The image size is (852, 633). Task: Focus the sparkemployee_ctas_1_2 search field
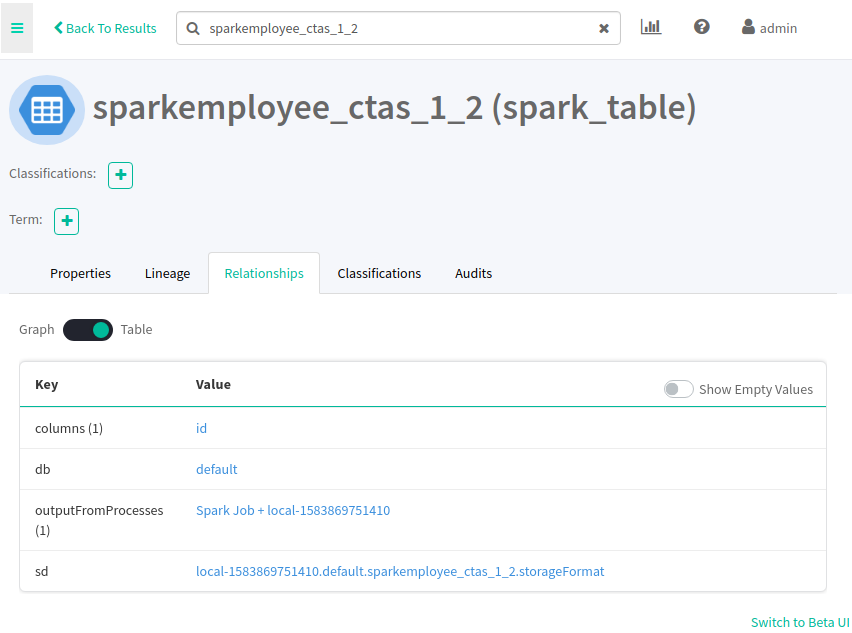pos(398,28)
